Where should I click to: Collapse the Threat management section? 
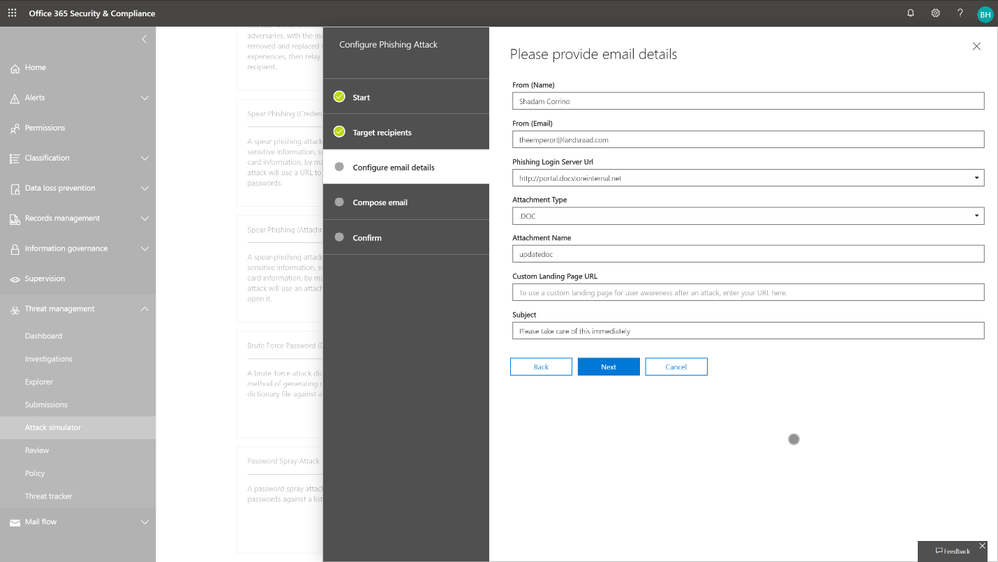[144, 309]
